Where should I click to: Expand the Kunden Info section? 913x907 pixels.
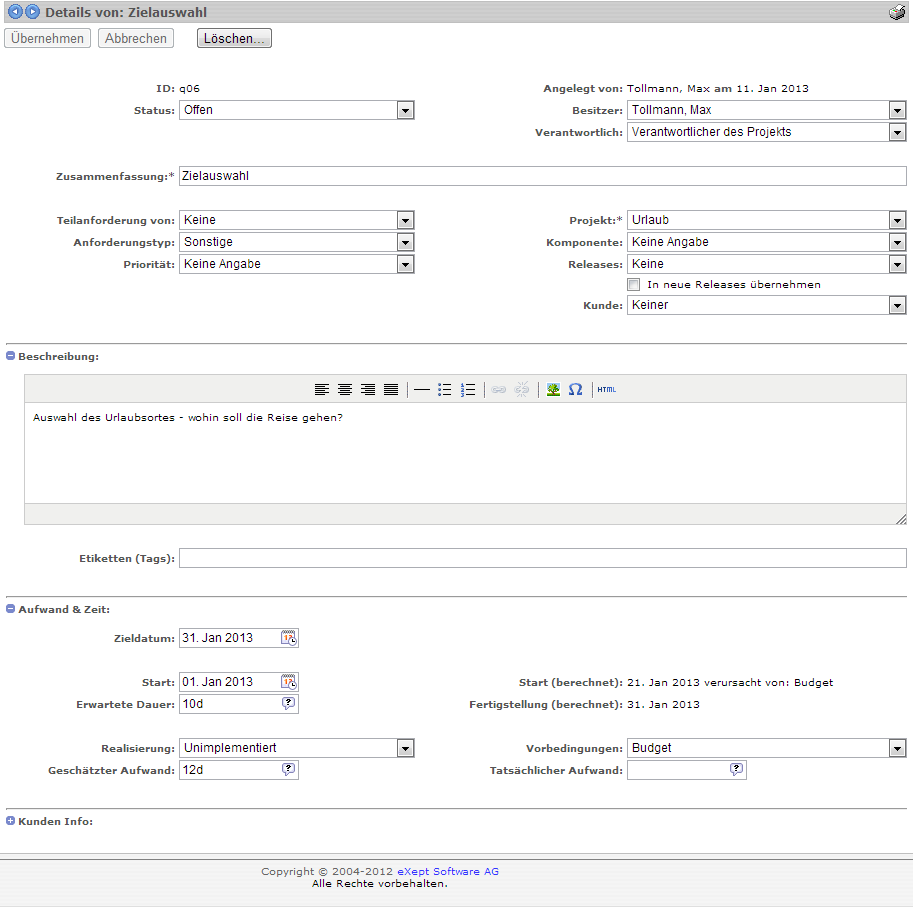coord(11,821)
